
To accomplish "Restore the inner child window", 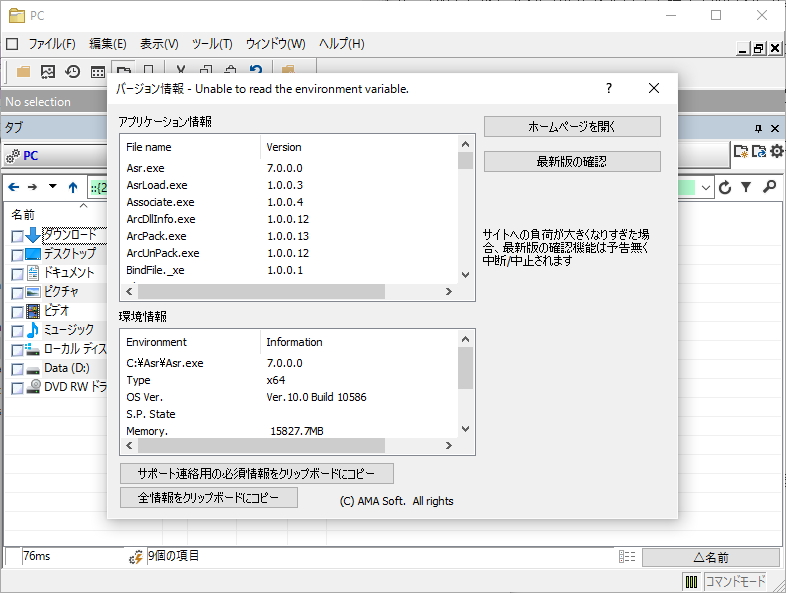I will (x=758, y=48).
